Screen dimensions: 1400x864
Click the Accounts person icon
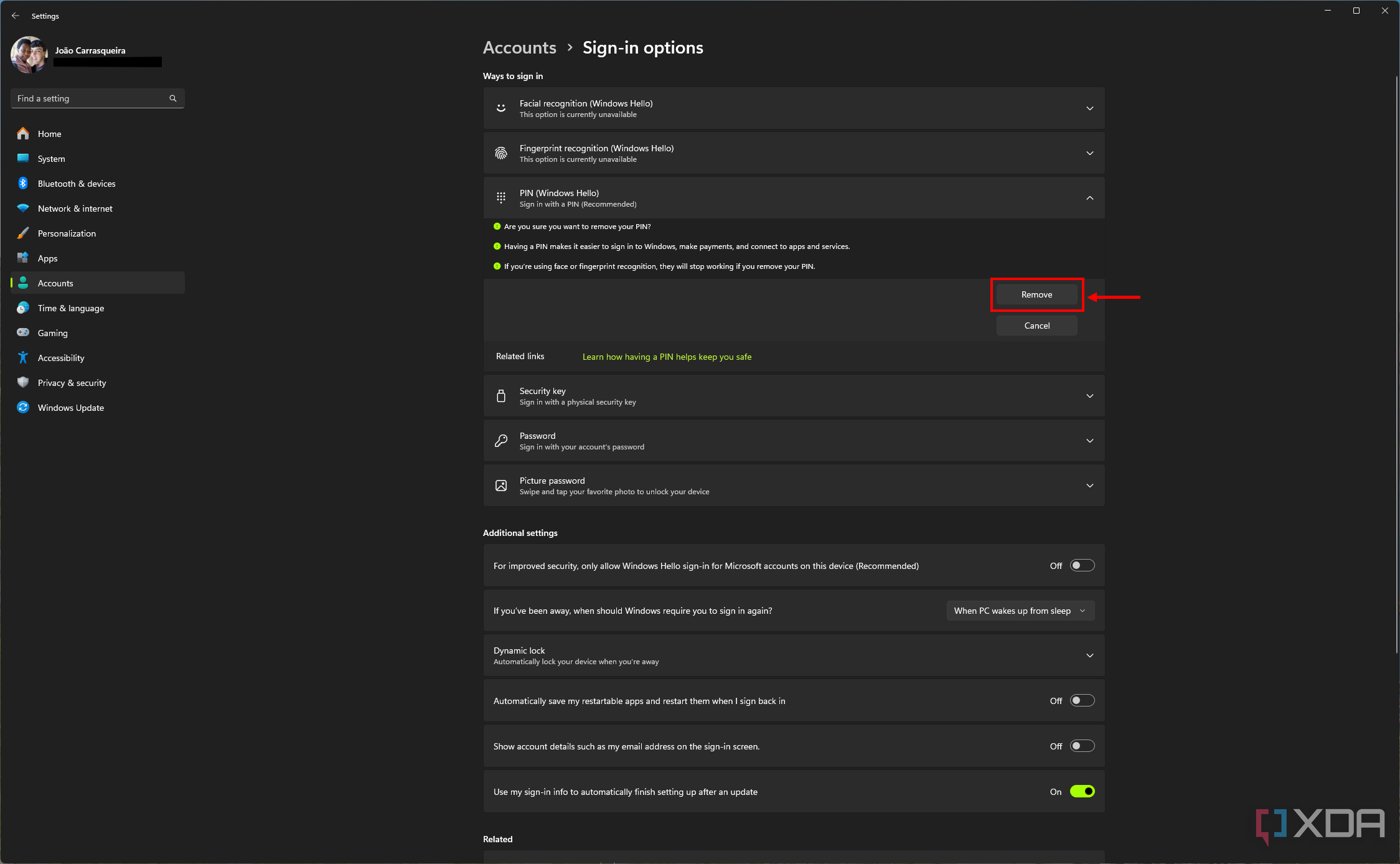pyautogui.click(x=23, y=283)
